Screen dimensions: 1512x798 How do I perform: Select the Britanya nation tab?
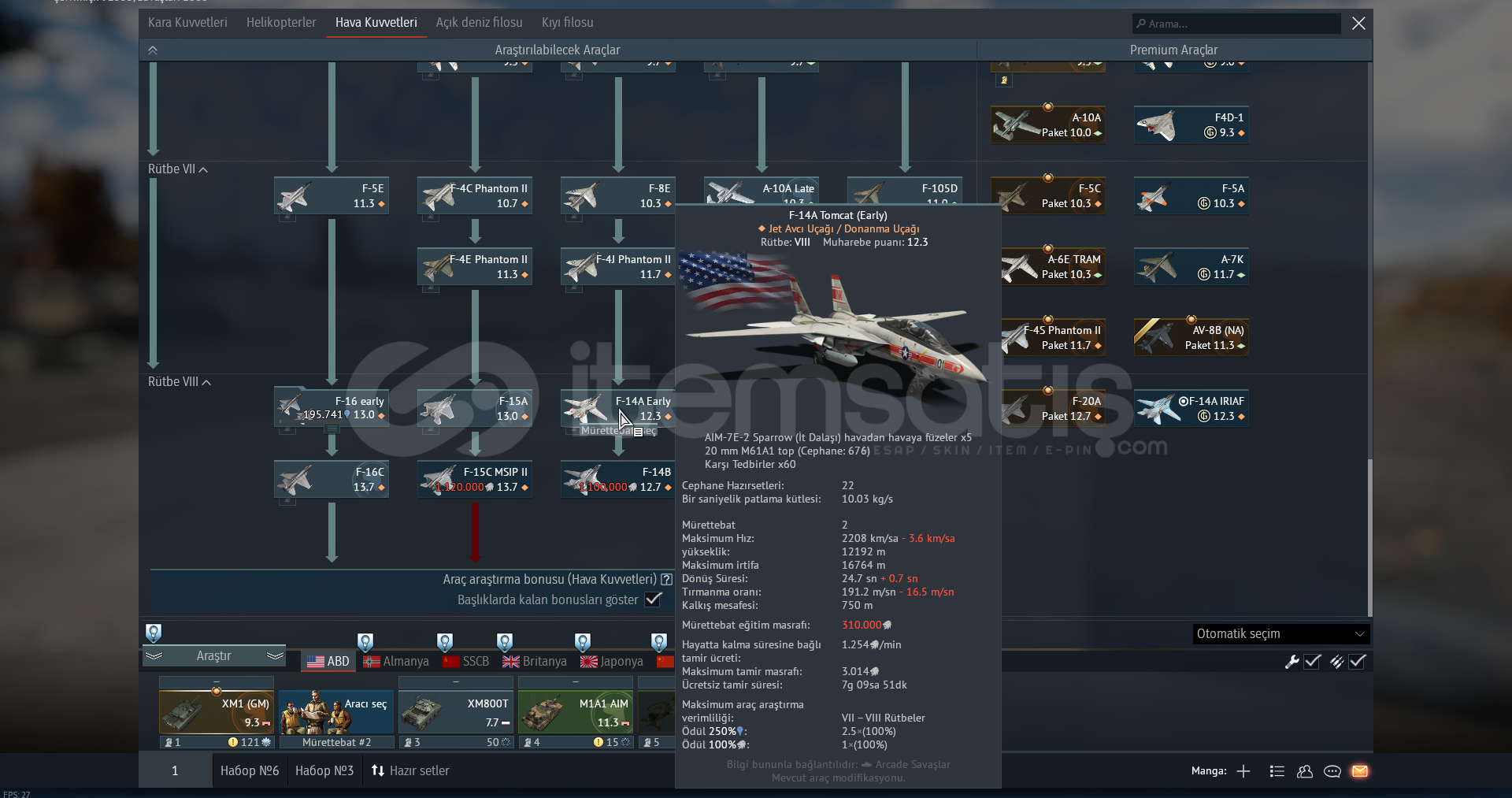535,661
